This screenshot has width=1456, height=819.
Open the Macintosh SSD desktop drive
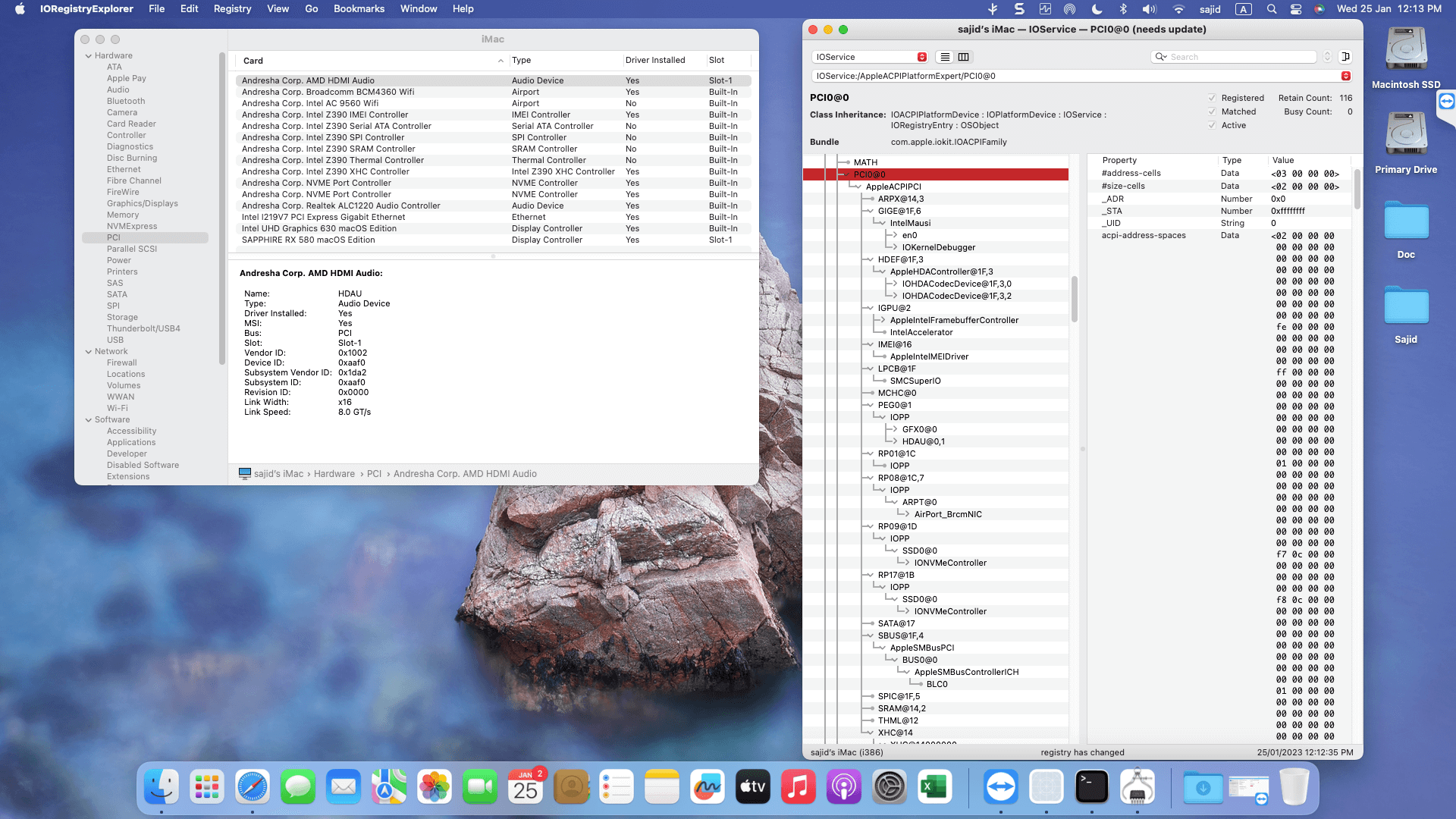pos(1406,49)
